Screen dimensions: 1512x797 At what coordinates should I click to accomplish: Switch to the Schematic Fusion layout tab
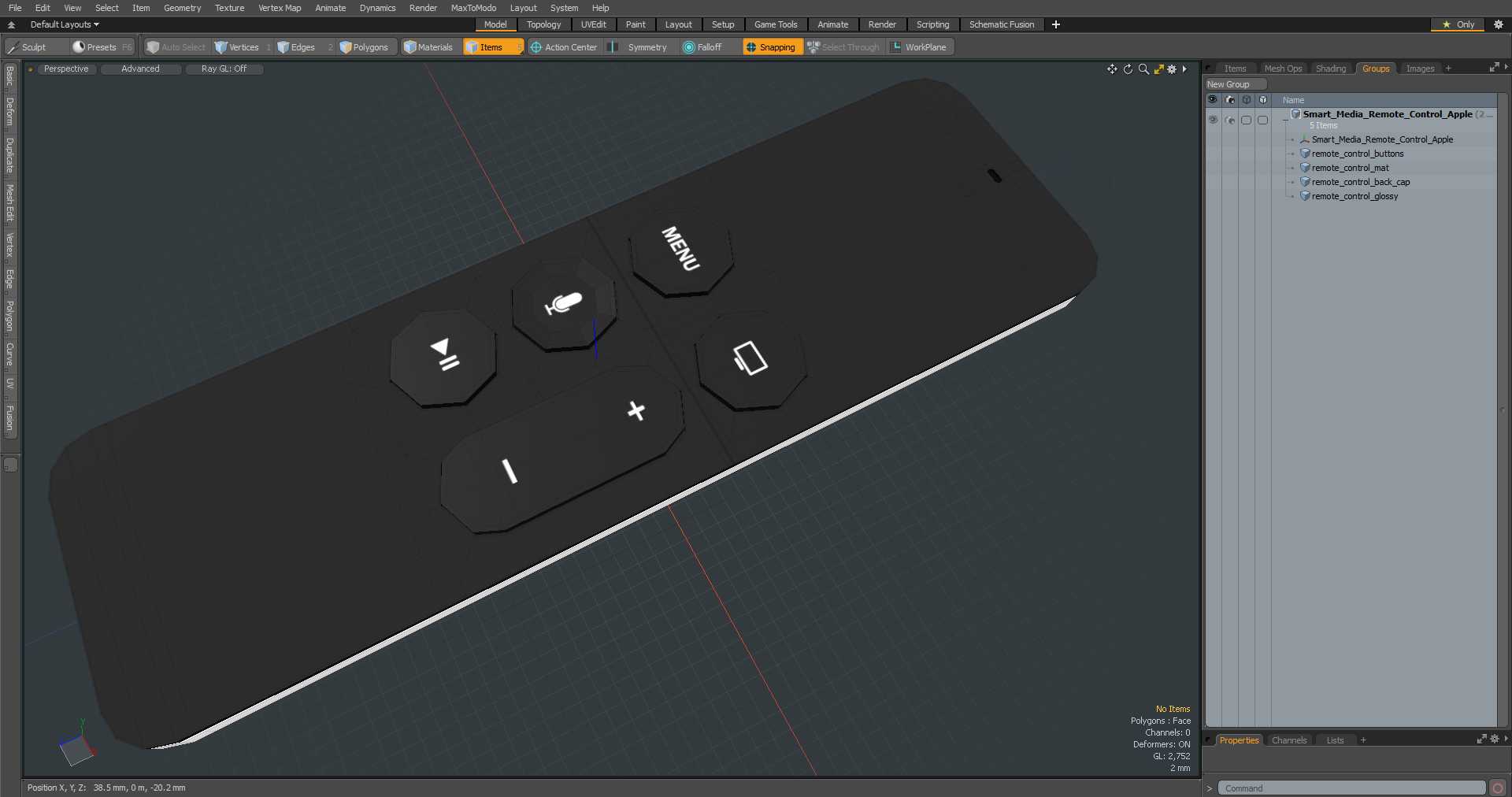pos(1002,24)
